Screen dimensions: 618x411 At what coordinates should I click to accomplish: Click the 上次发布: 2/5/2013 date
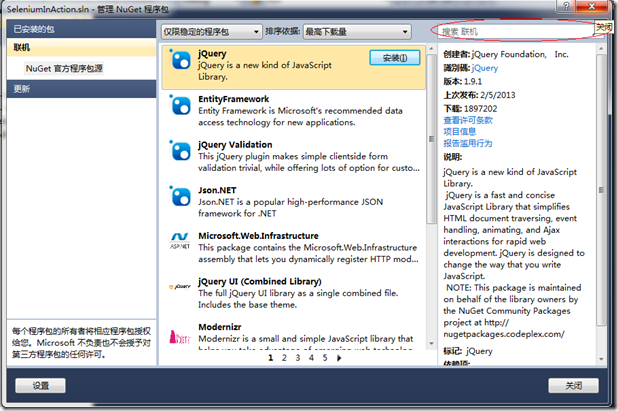coord(479,95)
